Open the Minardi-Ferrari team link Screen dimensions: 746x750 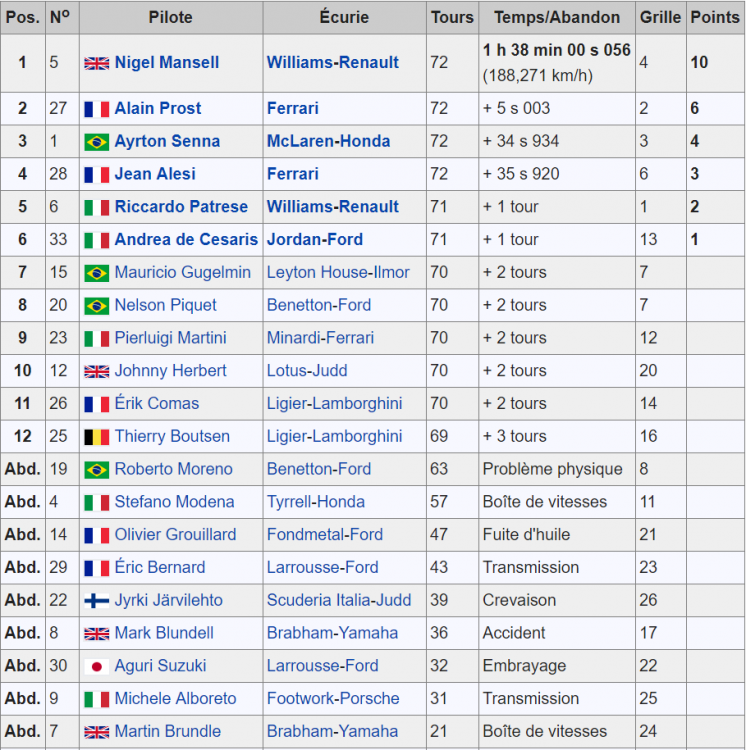[x=320, y=338]
